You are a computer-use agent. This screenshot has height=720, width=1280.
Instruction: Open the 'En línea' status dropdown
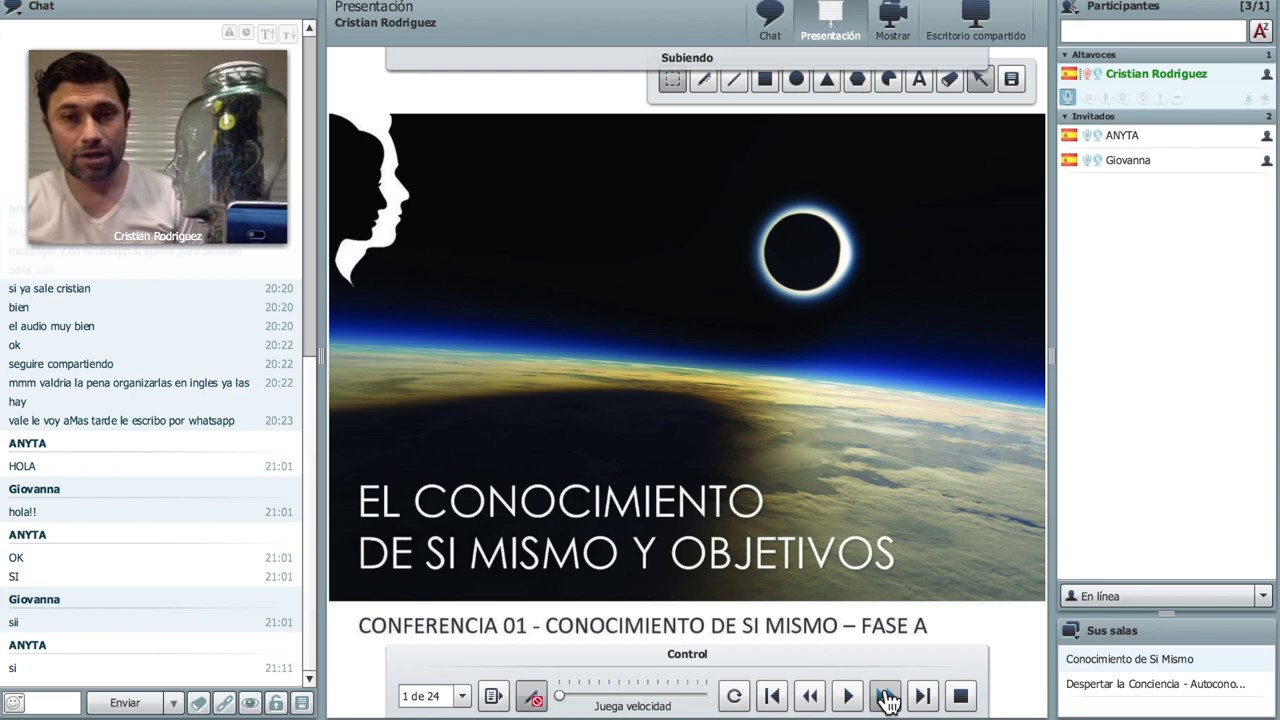(1263, 596)
